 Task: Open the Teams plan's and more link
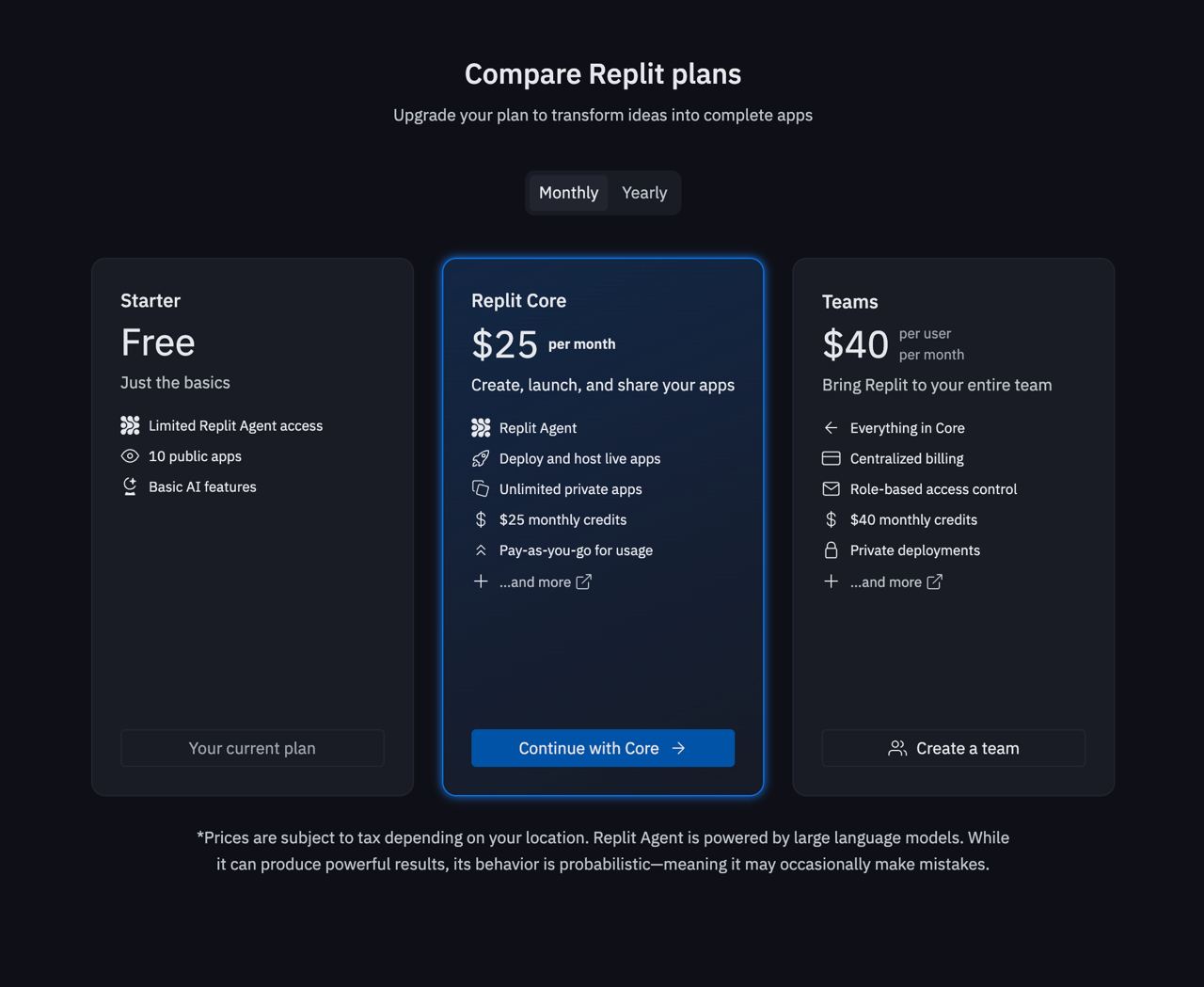coord(896,581)
